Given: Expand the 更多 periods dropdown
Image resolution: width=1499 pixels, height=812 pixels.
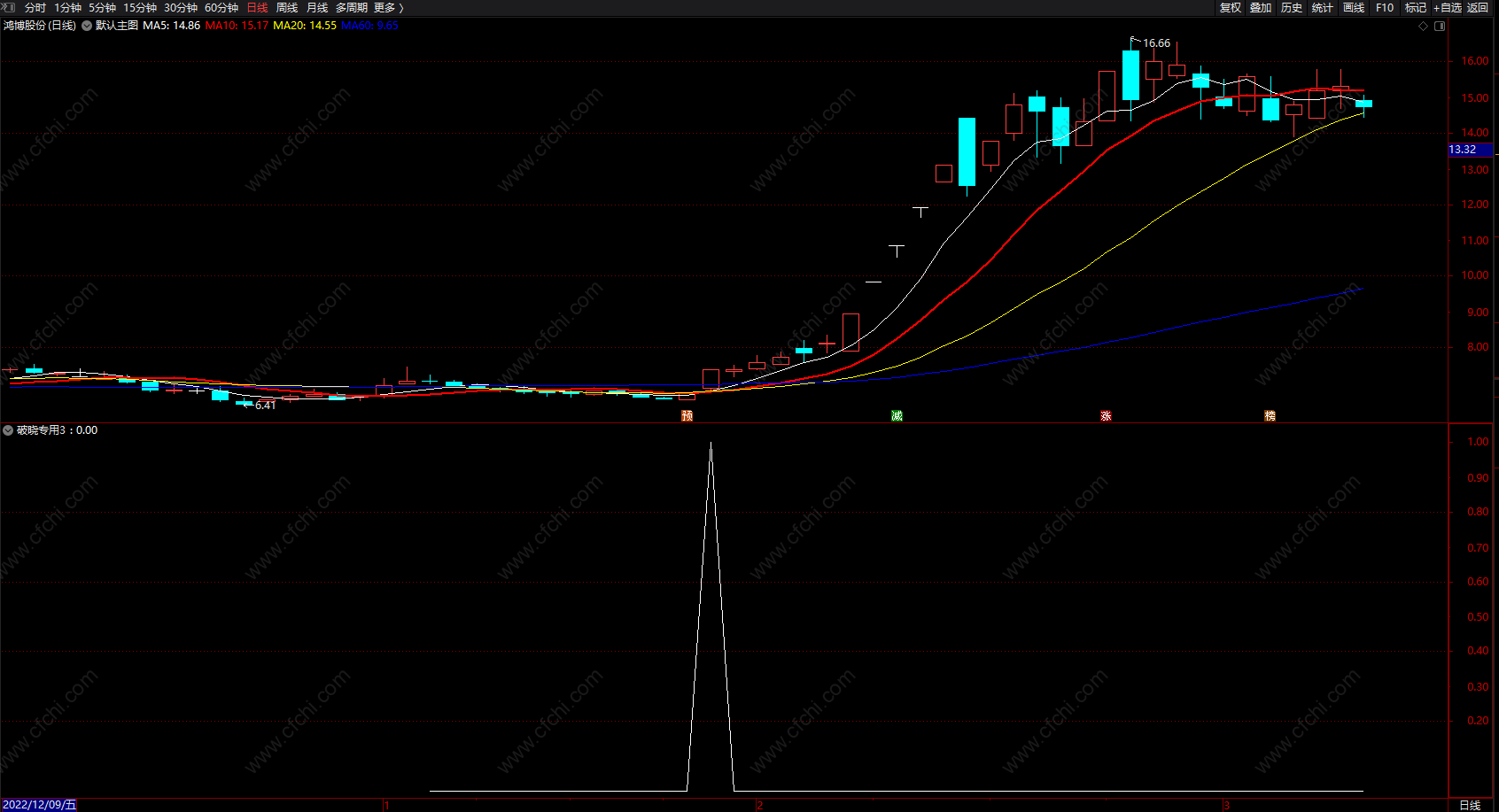Looking at the screenshot, I should (389, 7).
